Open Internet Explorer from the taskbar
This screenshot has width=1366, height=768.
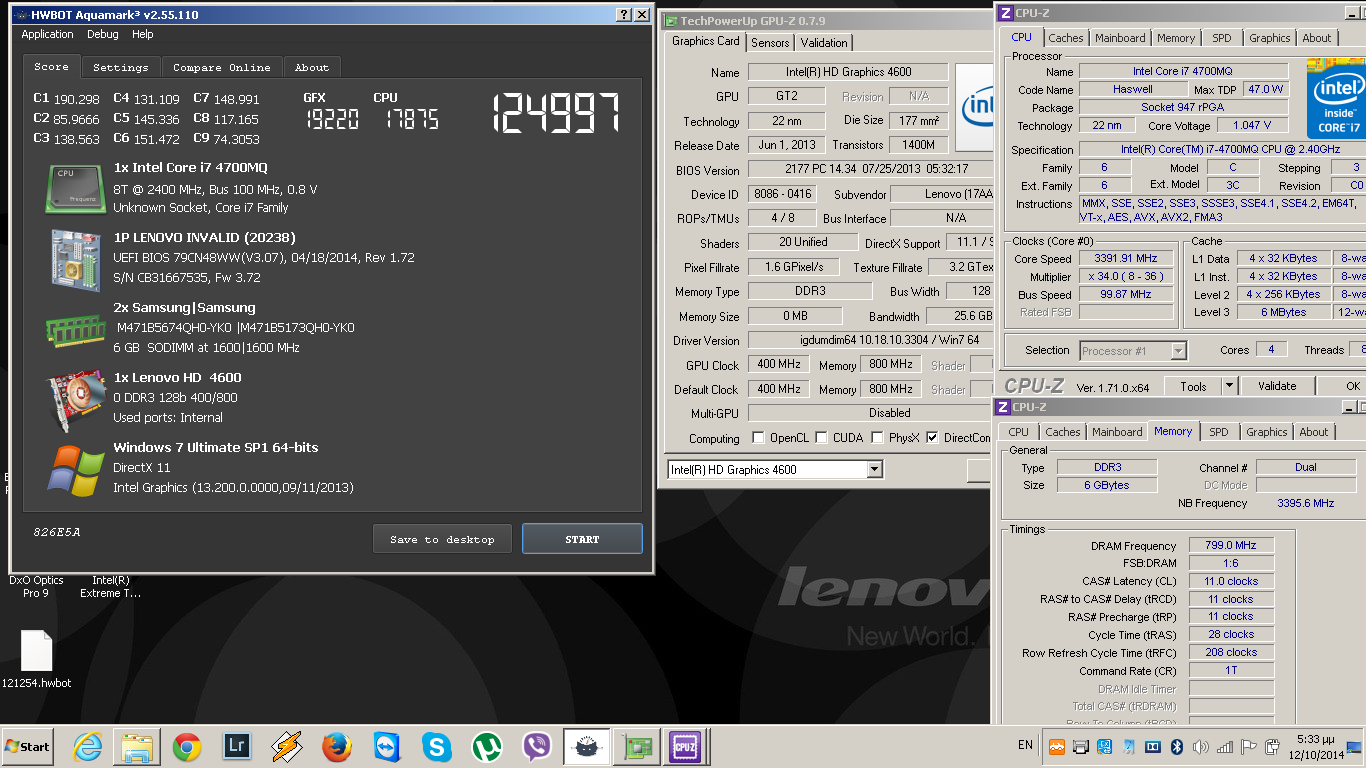tap(88, 746)
